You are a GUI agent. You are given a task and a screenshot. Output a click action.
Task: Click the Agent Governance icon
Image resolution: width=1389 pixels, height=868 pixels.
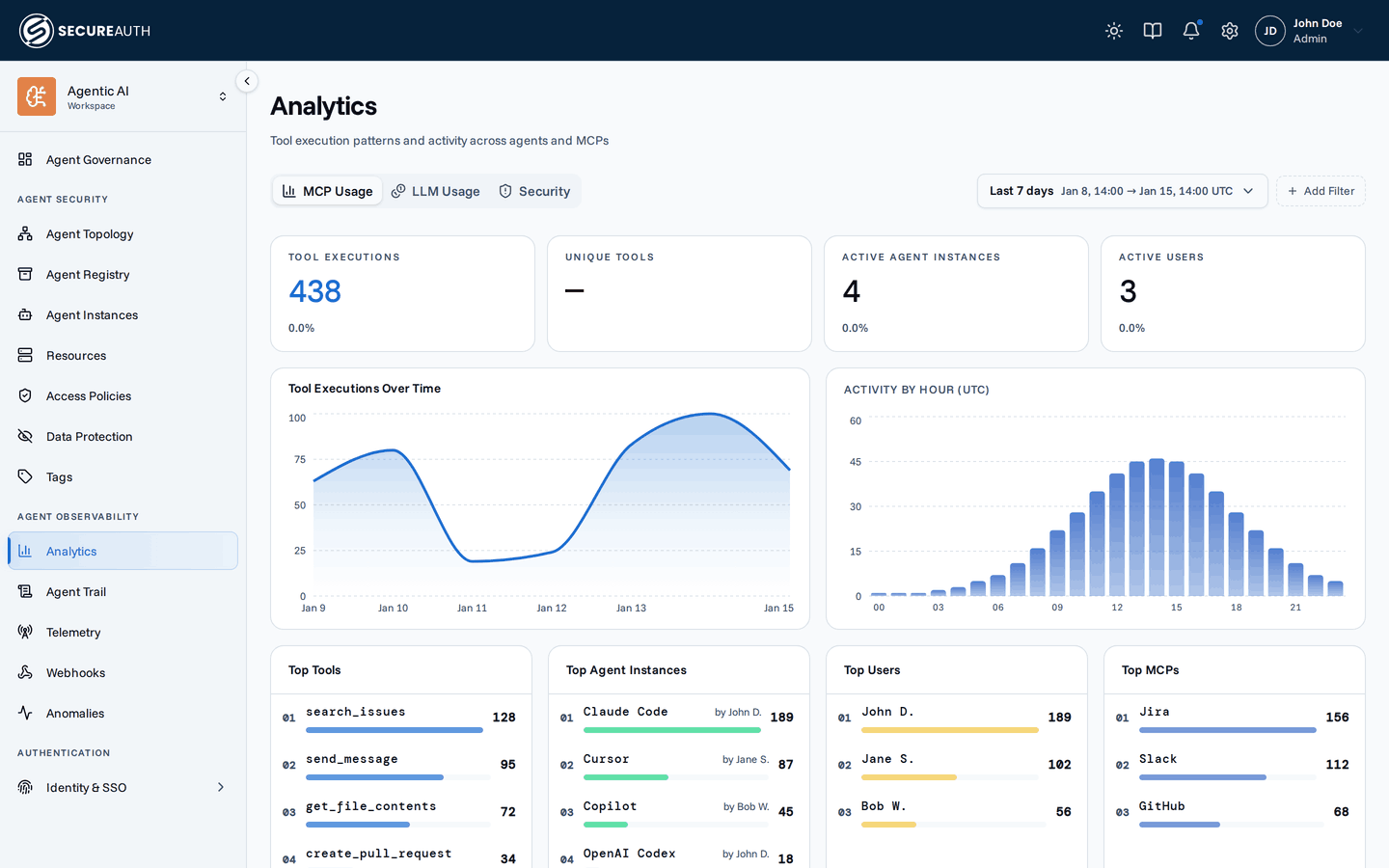click(25, 159)
